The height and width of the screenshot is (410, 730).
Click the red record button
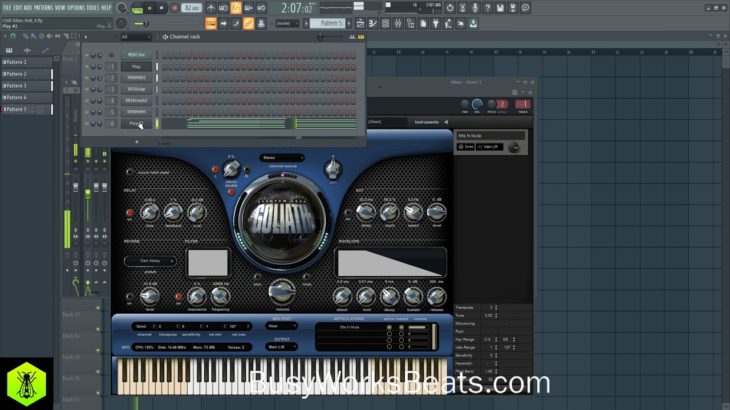click(x=175, y=8)
